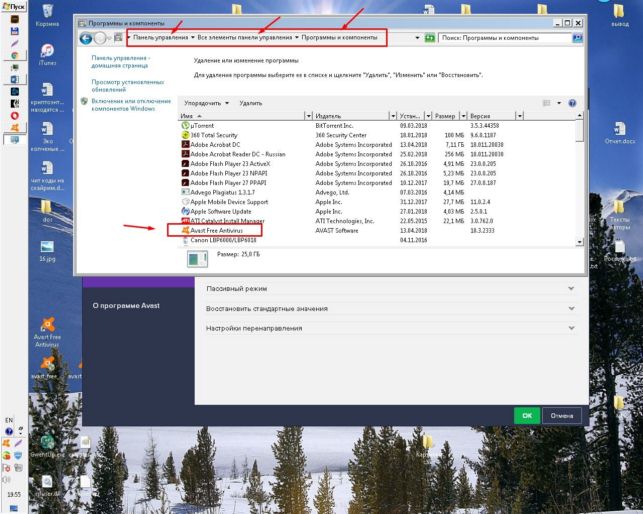Click the Word icon in the taskbar
643x514 pixels.
point(14,79)
